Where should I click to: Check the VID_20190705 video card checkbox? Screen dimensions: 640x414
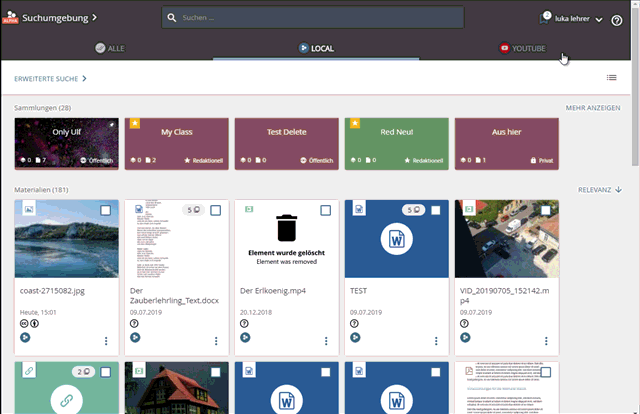click(546, 210)
